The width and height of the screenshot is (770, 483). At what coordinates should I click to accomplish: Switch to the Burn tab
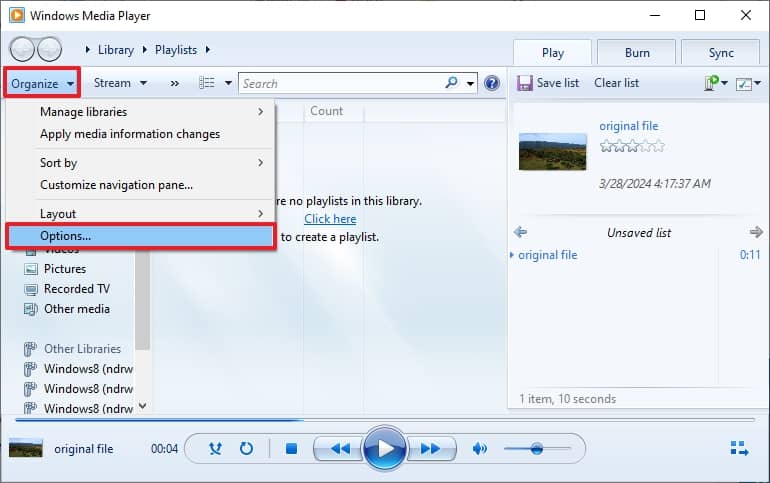637,53
